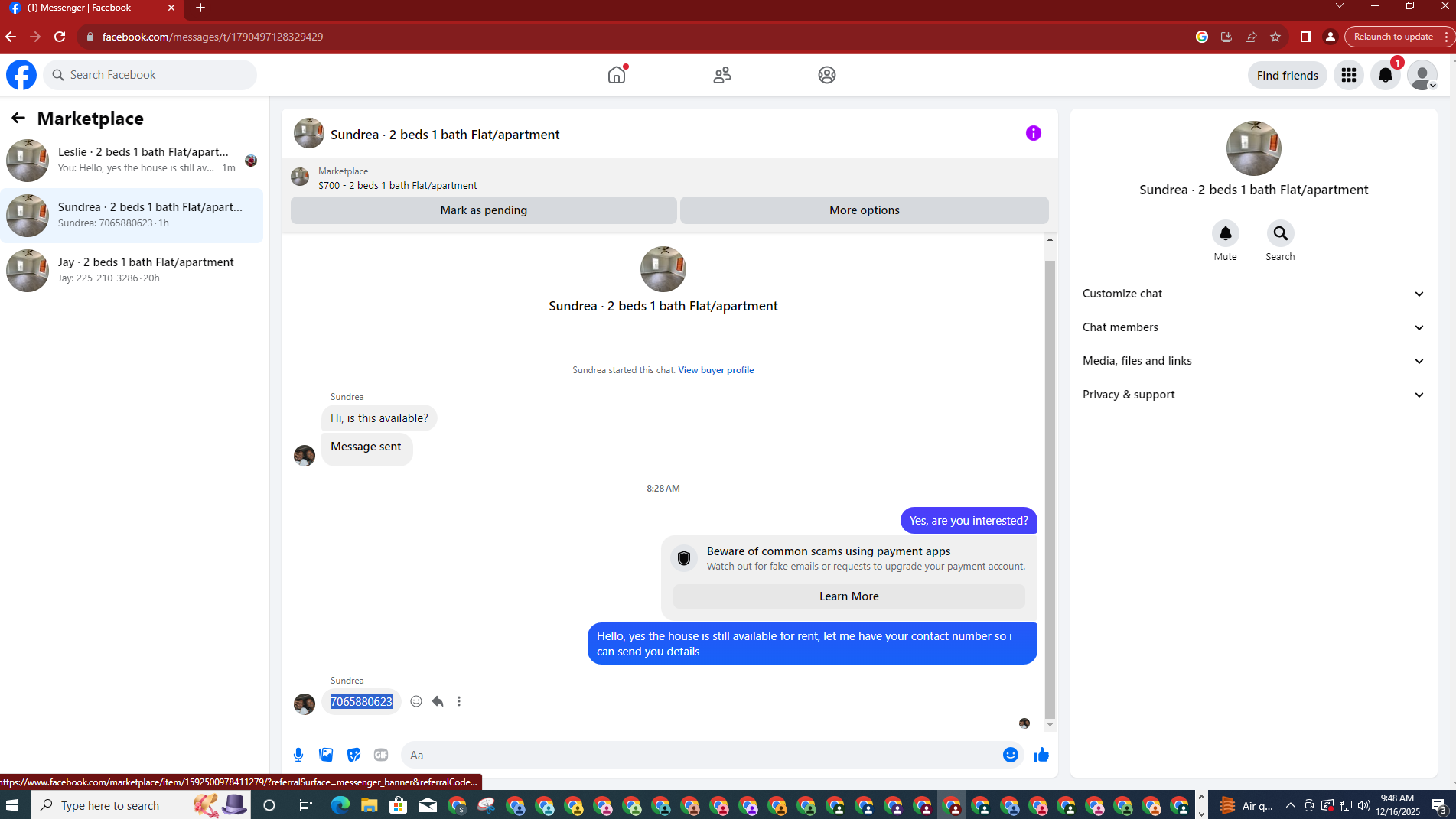Image resolution: width=1456 pixels, height=819 pixels.
Task: Open the Friends icon in top navigation
Action: [722, 75]
